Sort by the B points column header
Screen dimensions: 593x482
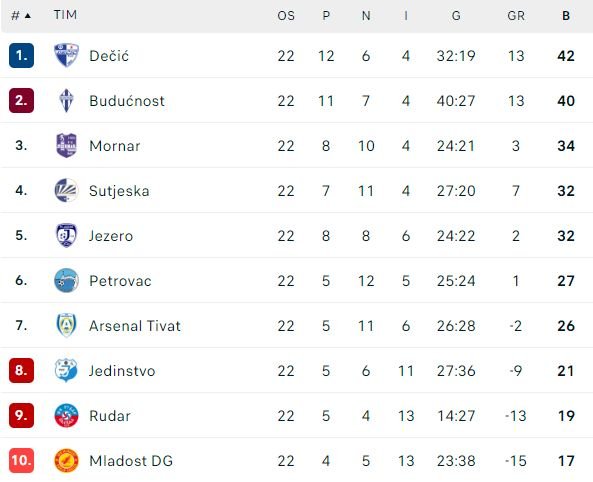point(566,16)
